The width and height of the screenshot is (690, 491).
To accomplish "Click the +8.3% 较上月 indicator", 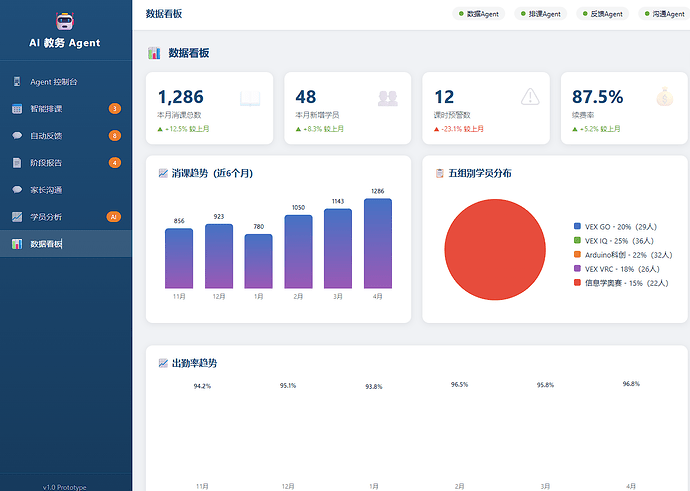I will [x=319, y=129].
